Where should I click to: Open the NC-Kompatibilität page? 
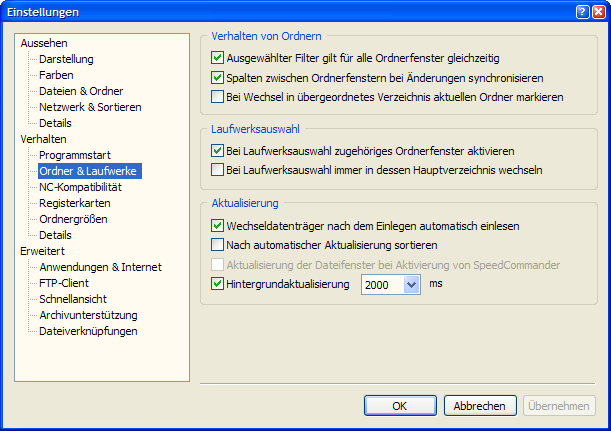(80, 187)
